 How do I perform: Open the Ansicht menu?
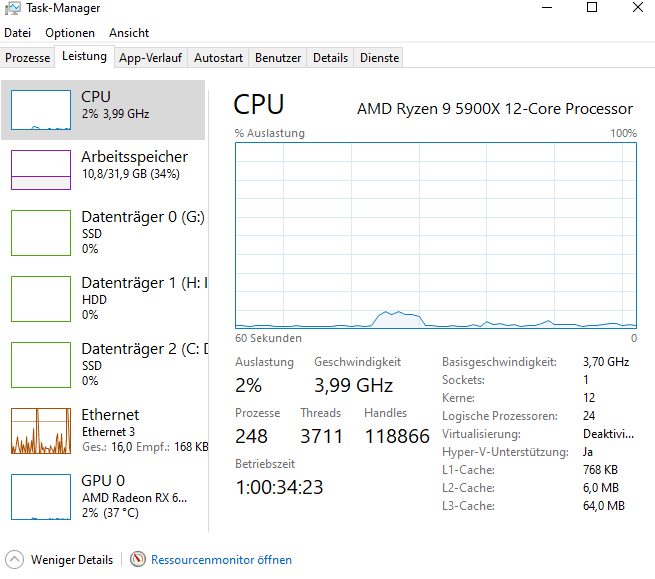click(129, 33)
